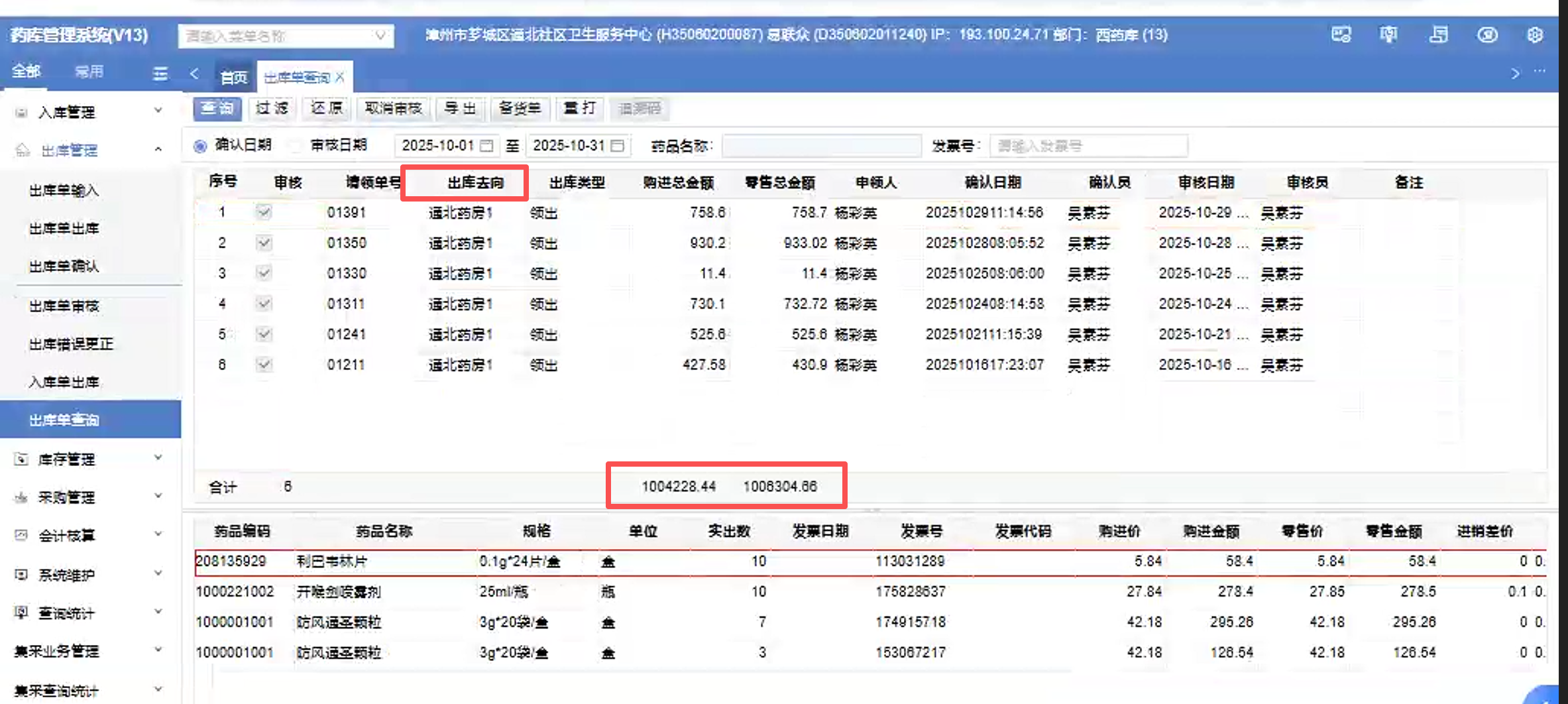Toggle the 审核 checkbox for order 01311
Image resolution: width=1568 pixels, height=704 pixels.
click(264, 304)
